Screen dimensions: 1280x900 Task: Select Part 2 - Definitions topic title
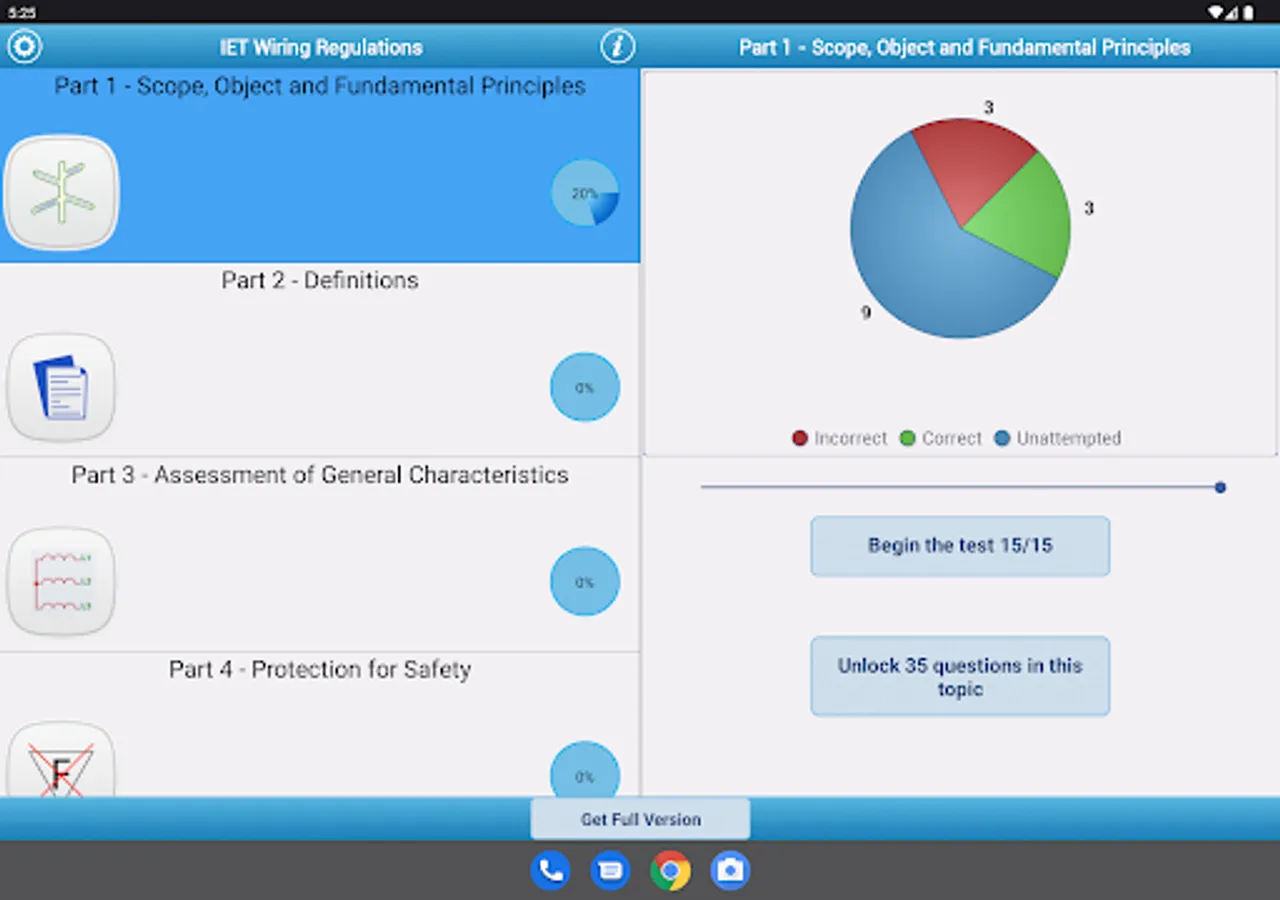coord(320,280)
